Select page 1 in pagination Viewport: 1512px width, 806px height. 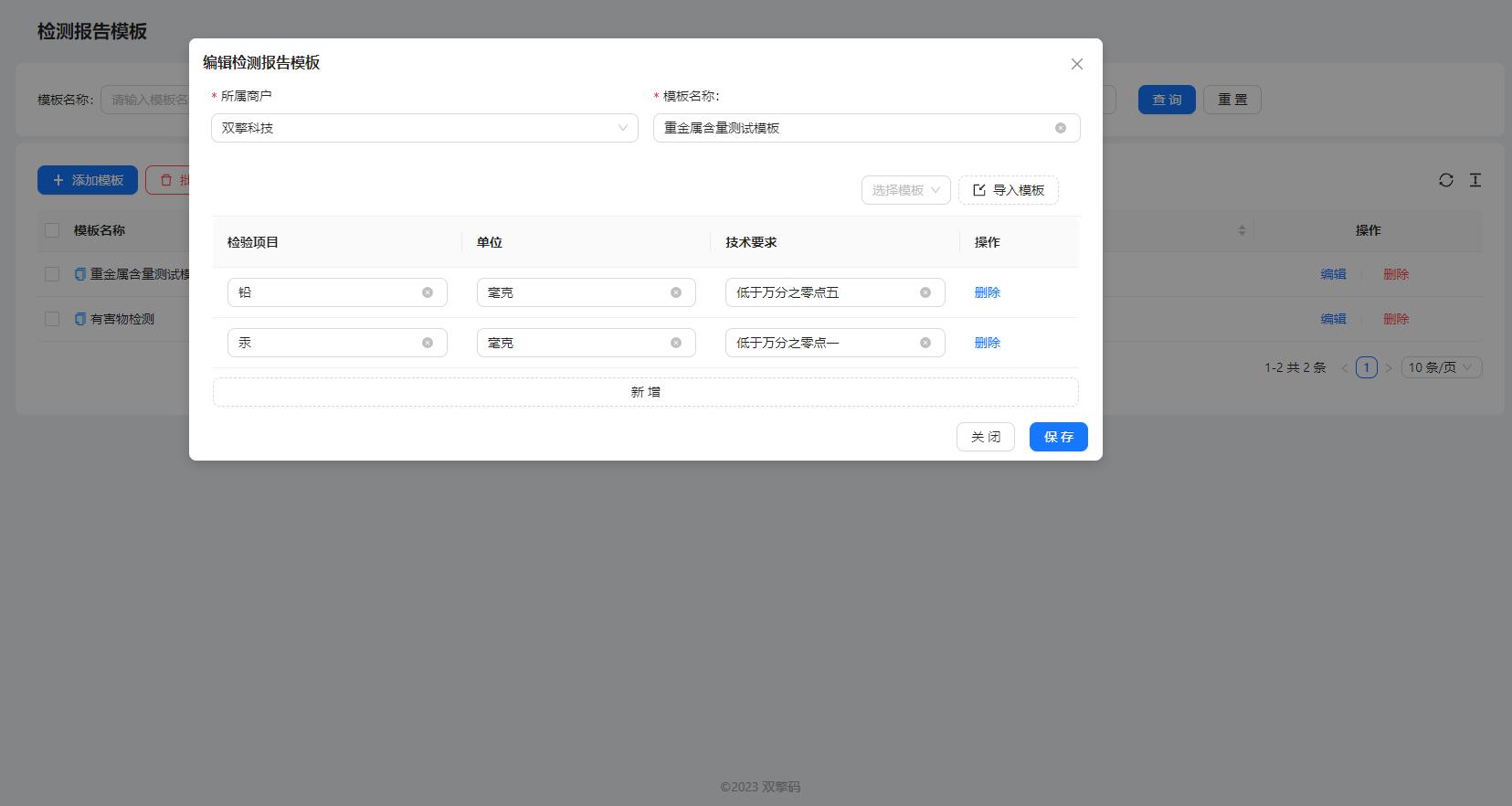click(1367, 367)
